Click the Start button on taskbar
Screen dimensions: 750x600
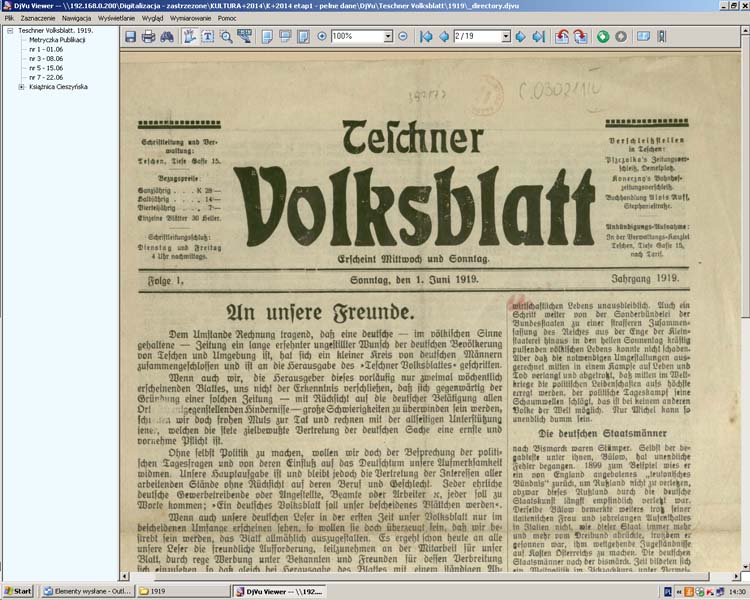(x=18, y=591)
